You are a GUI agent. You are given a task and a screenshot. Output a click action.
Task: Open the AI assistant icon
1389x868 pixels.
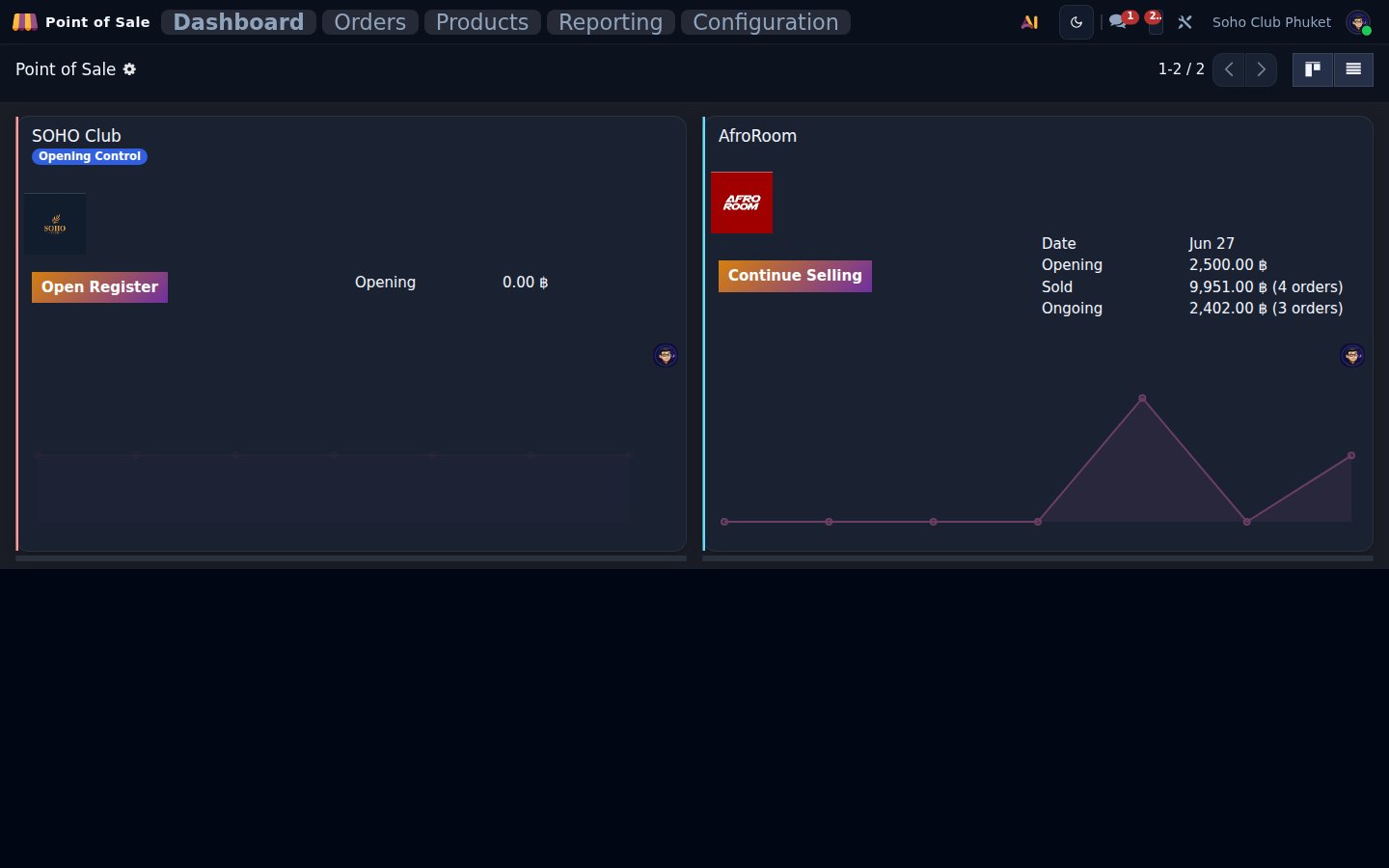click(x=1030, y=21)
